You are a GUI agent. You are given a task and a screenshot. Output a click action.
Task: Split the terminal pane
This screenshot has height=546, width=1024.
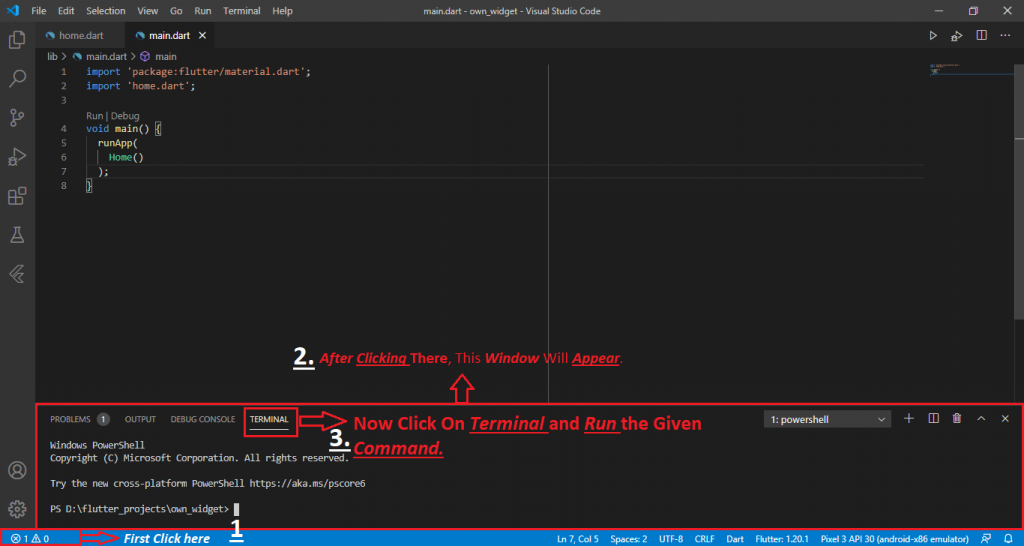point(934,419)
